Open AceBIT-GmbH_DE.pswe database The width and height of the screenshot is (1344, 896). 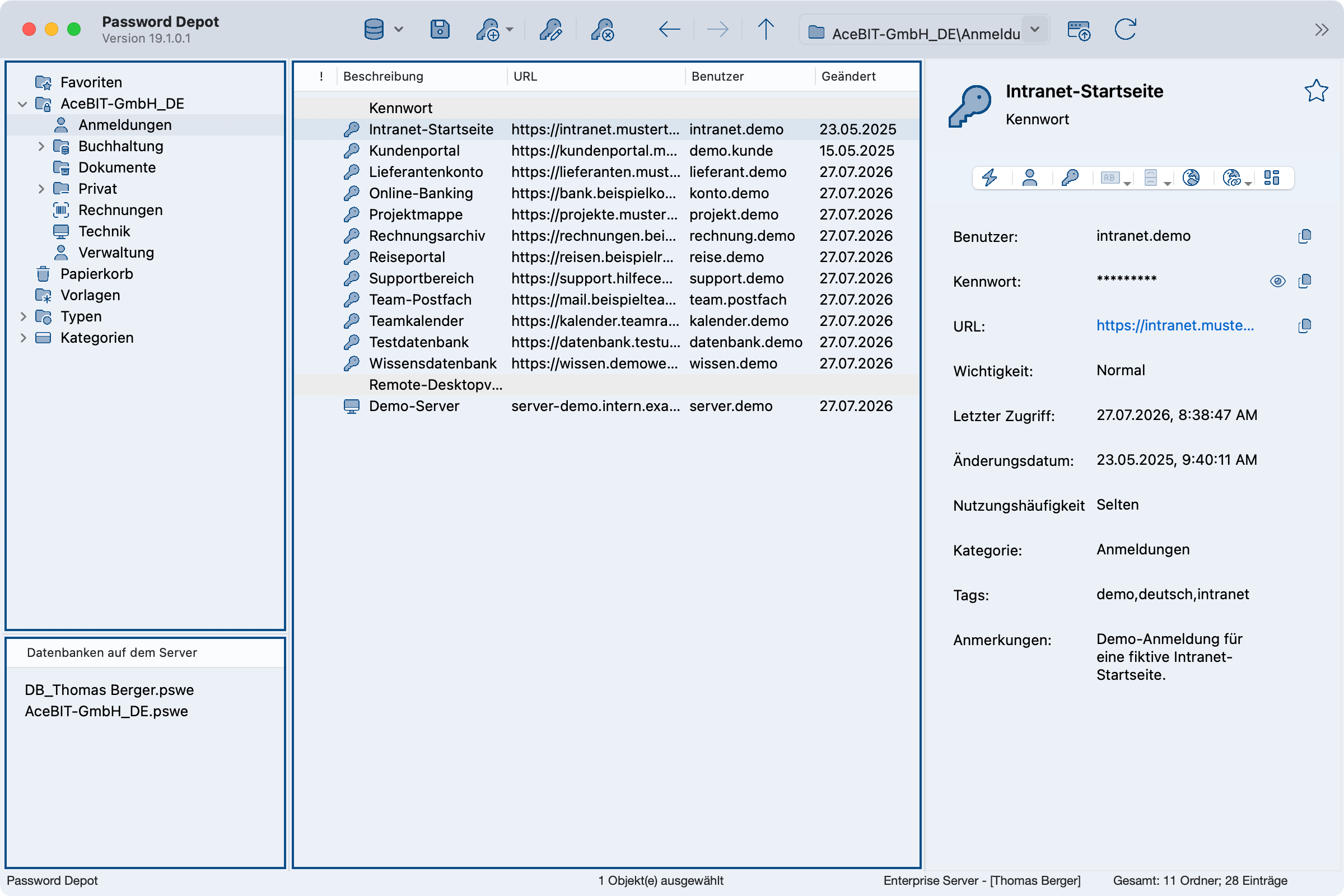tap(106, 711)
